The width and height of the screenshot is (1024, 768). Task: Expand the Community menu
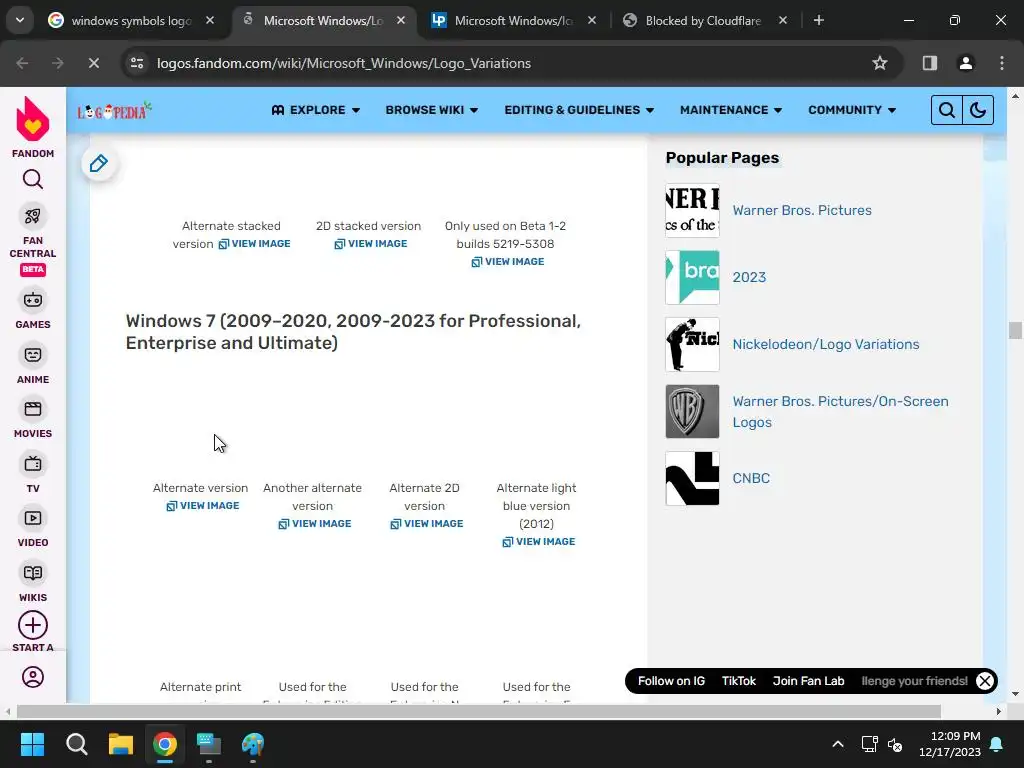click(x=852, y=110)
